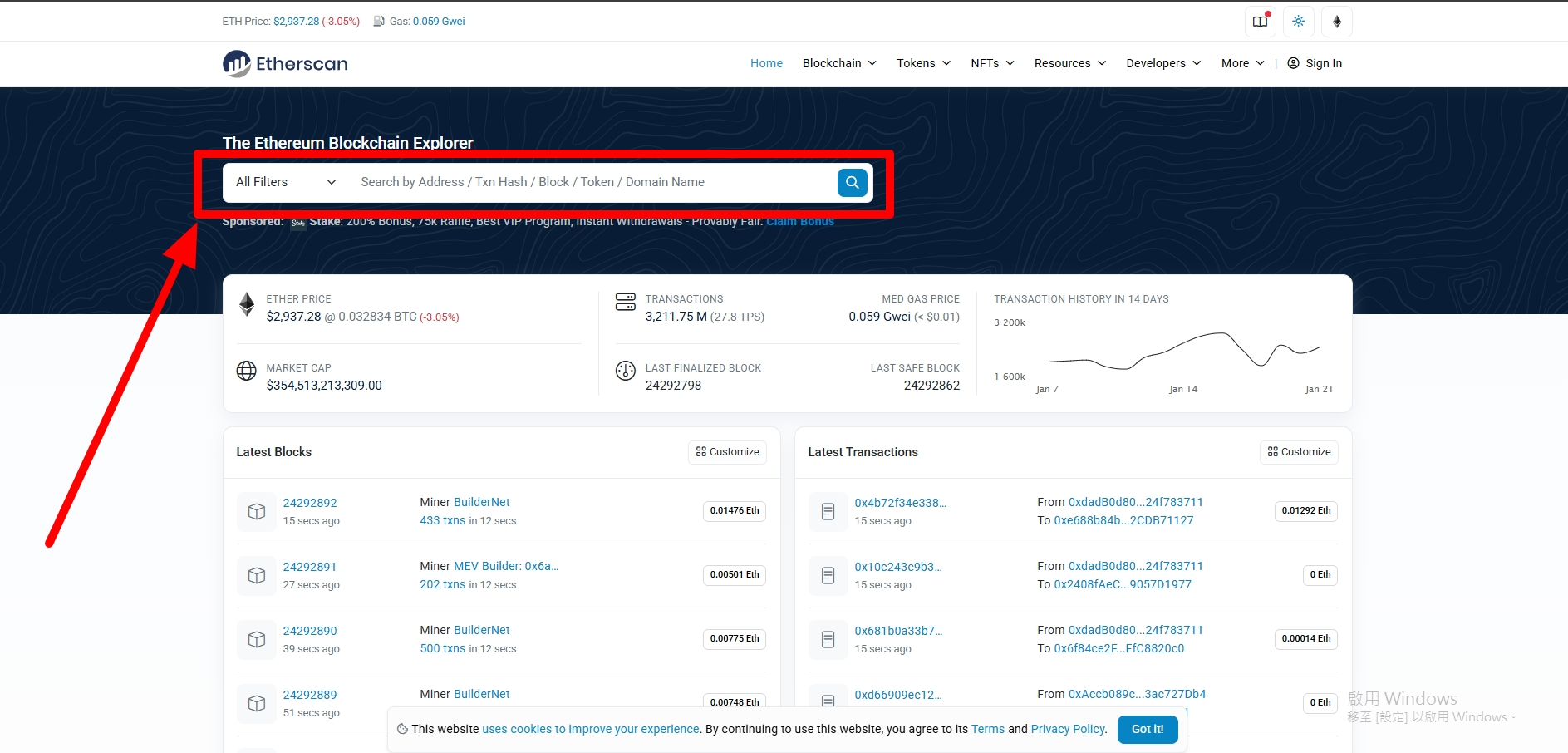Toggle the light/dark theme sun icon
The width and height of the screenshot is (1568, 753).
point(1298,22)
